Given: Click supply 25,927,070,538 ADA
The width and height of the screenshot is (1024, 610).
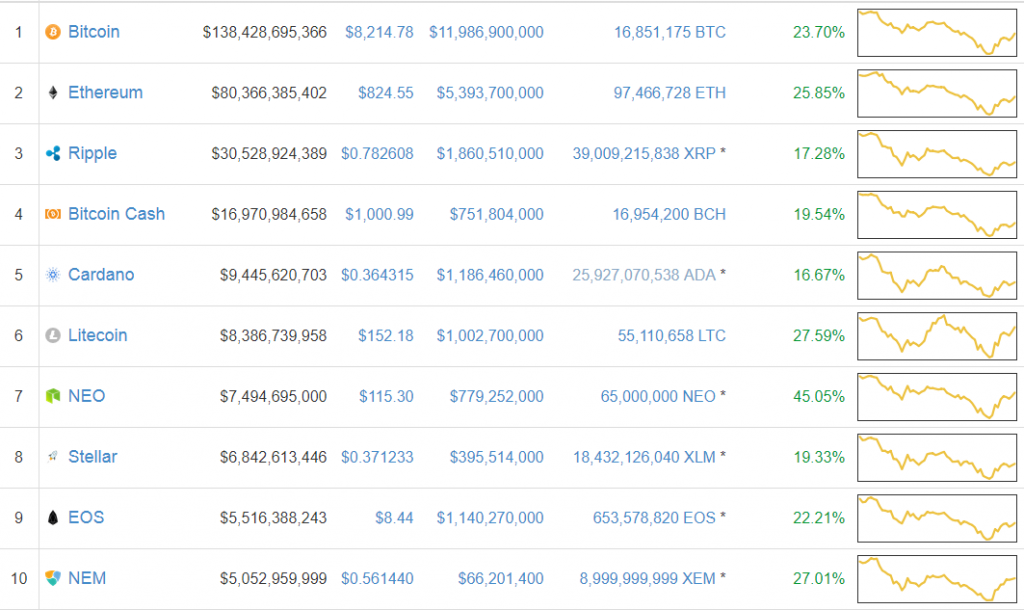Looking at the screenshot, I should coord(644,275).
